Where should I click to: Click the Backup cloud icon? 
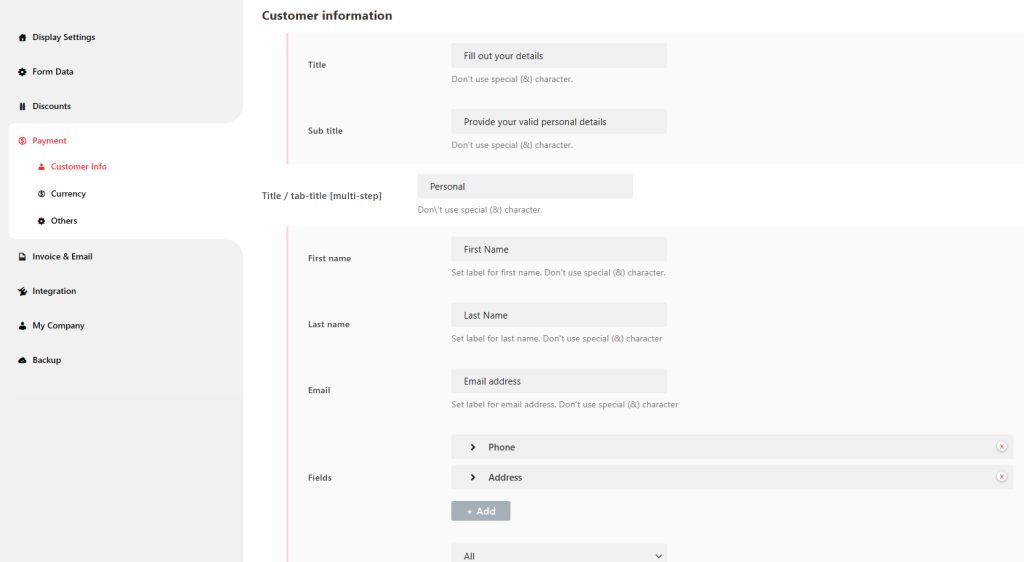[22, 360]
